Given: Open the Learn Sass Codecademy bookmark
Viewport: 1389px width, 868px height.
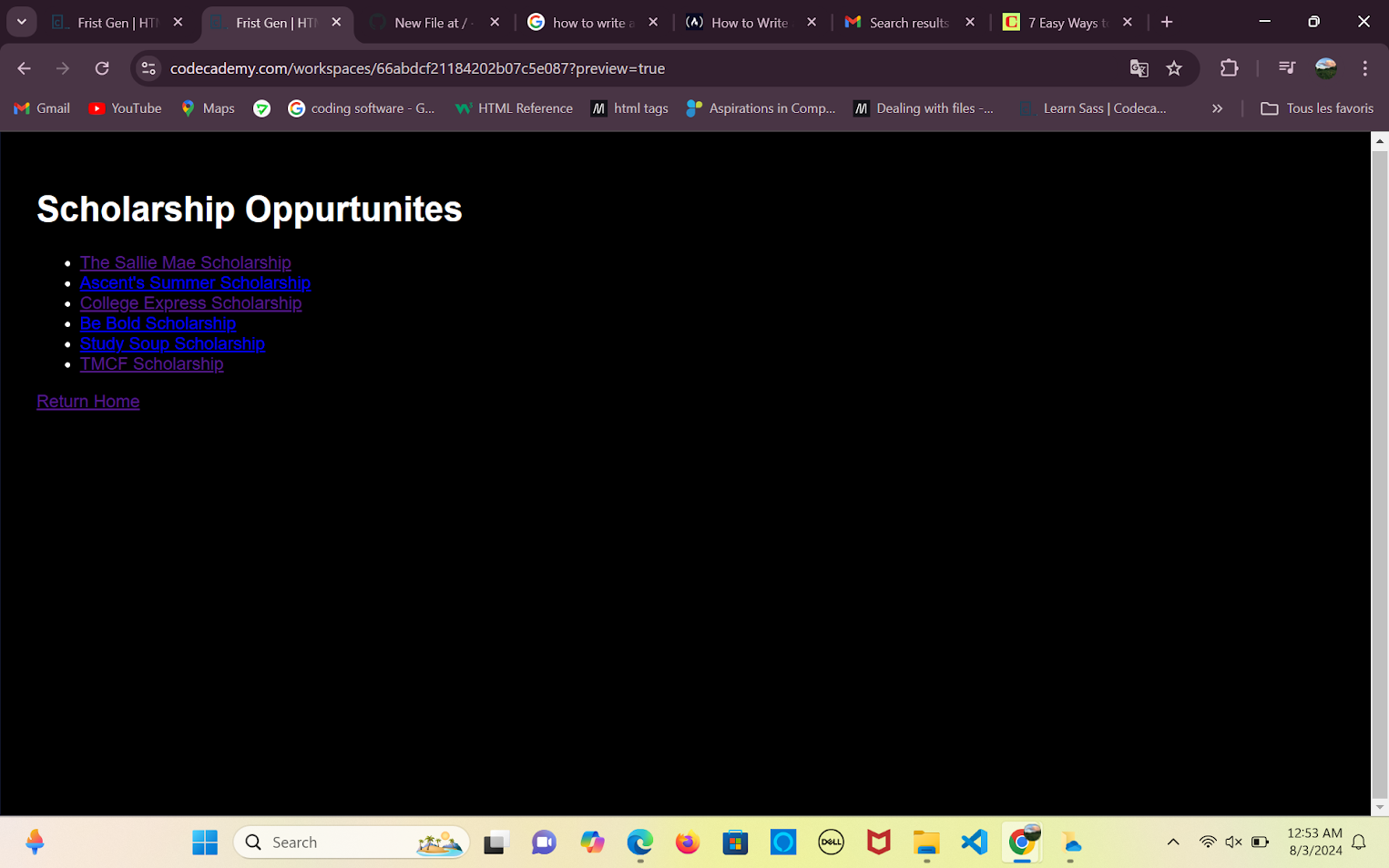Looking at the screenshot, I should (x=1093, y=108).
